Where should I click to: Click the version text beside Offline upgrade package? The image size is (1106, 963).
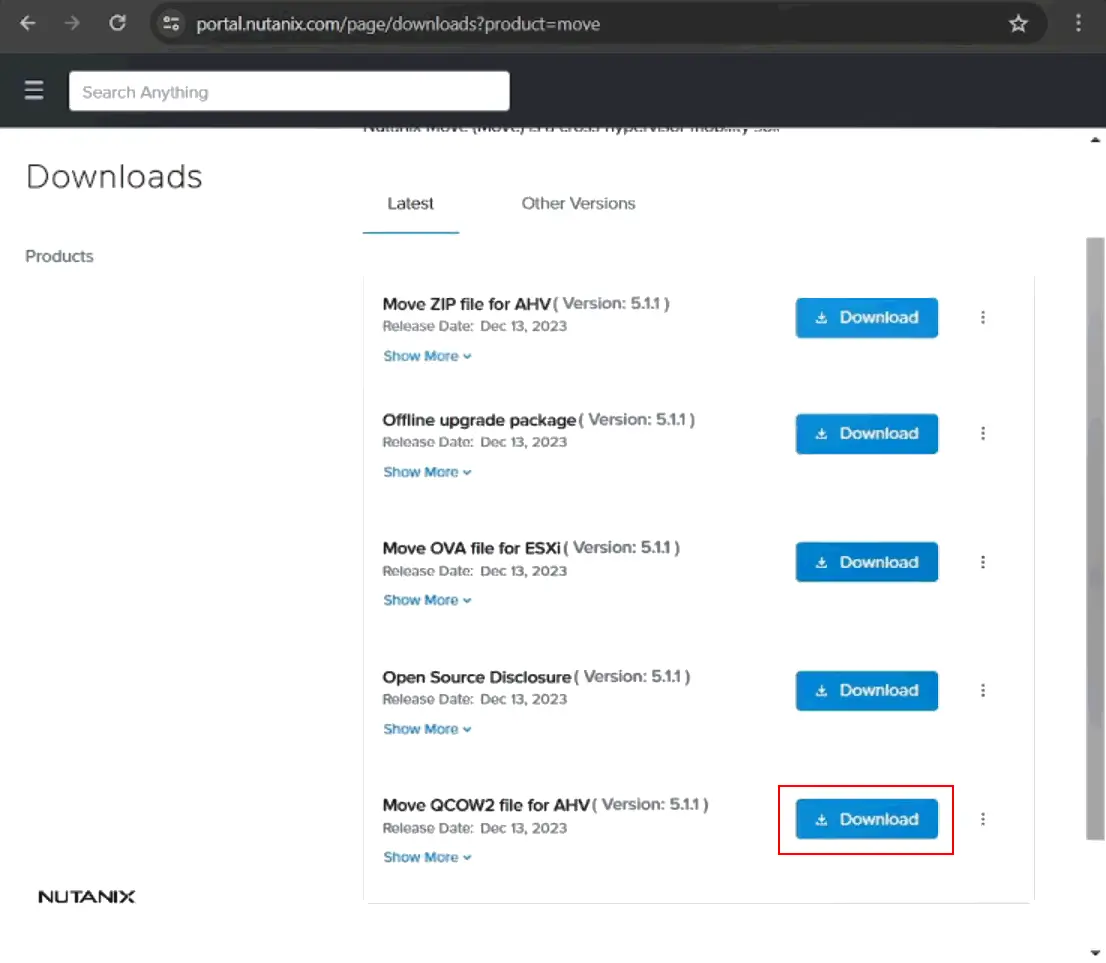637,419
